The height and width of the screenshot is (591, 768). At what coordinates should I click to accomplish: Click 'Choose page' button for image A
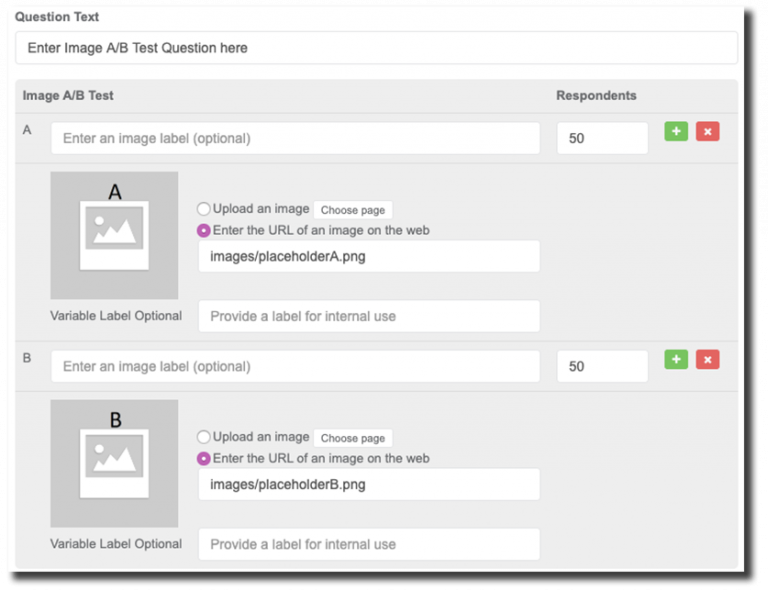point(353,210)
